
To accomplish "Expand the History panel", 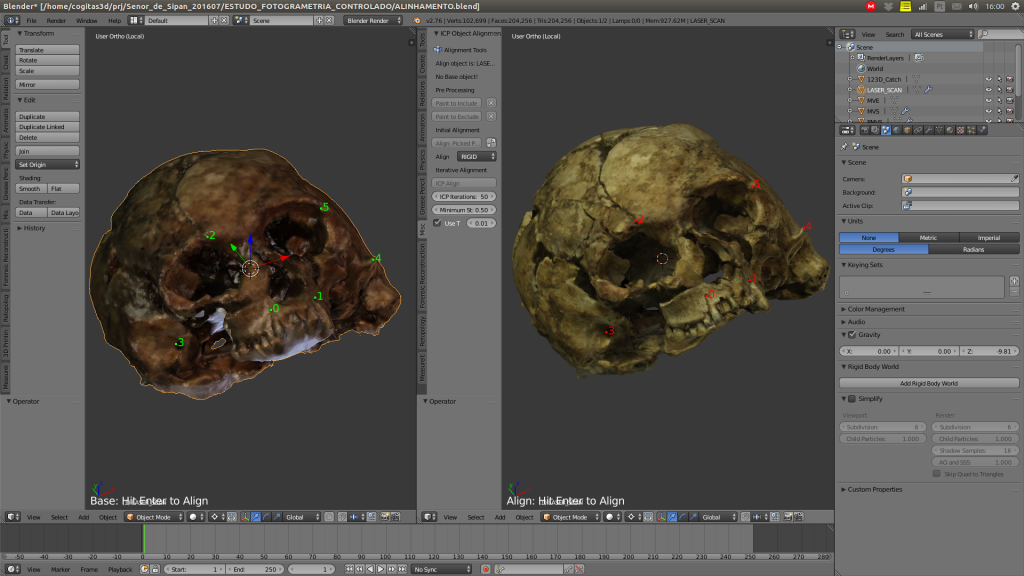I will click(x=34, y=228).
